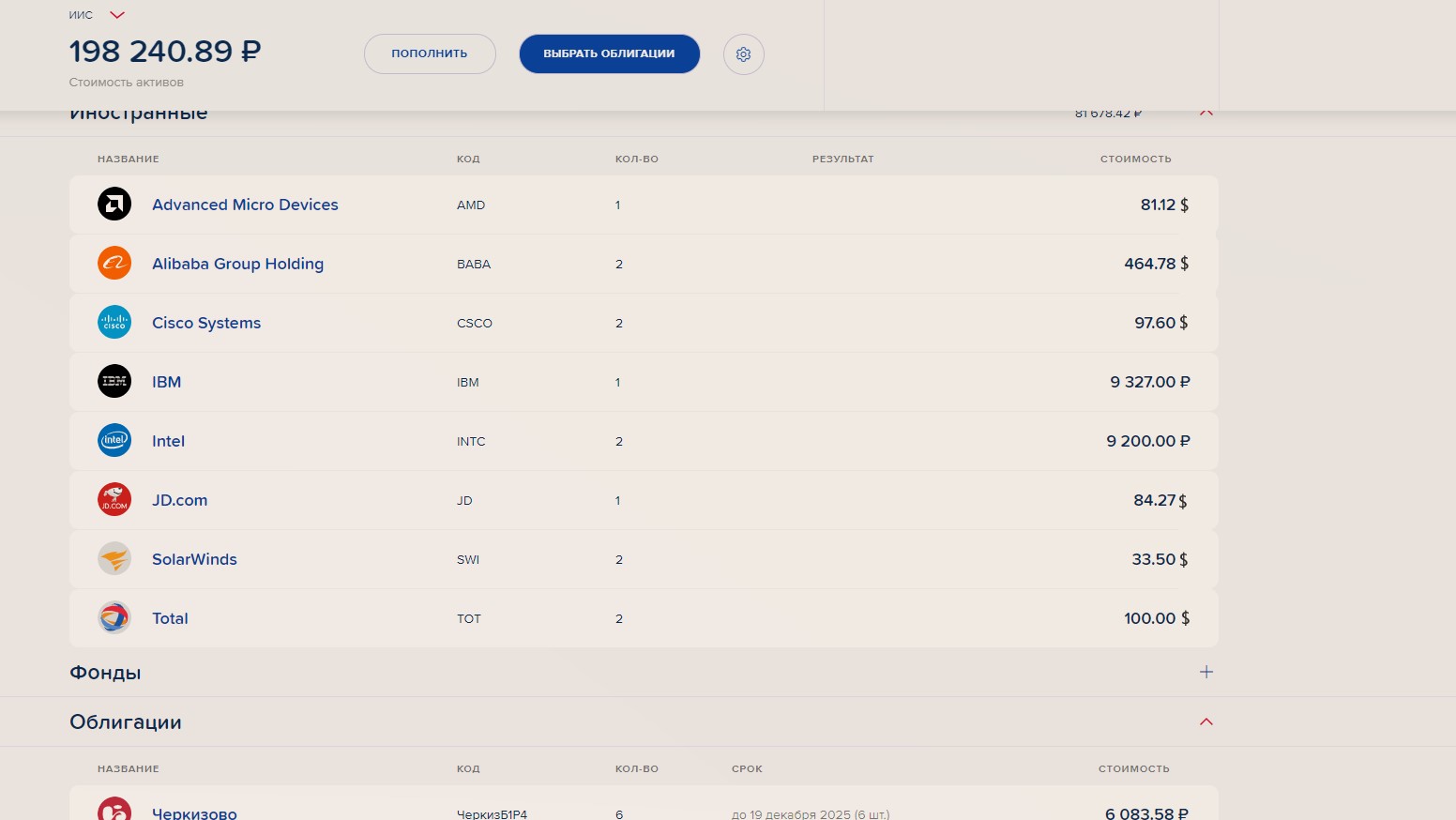Click the AMD ticker code
The width and height of the screenshot is (1456, 820).
click(471, 205)
